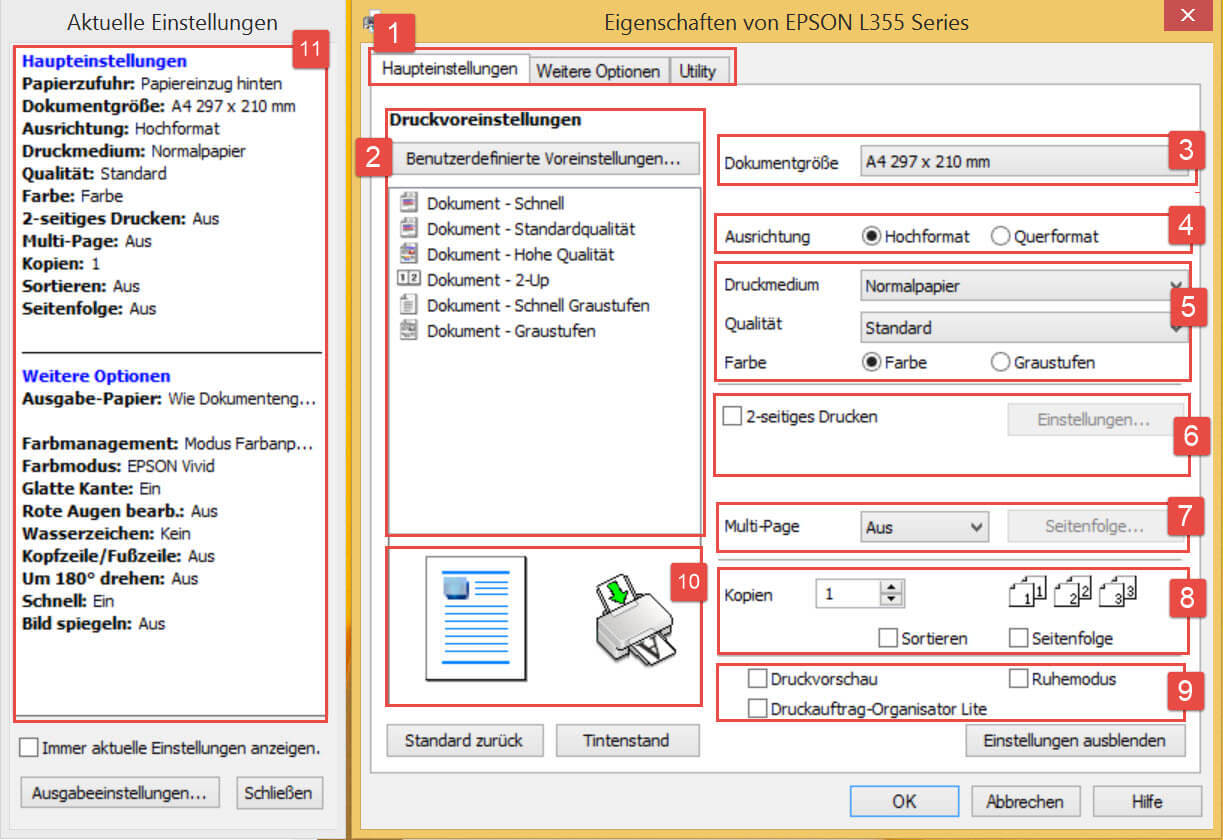
Task: Click the Schließen button
Action: point(280,793)
